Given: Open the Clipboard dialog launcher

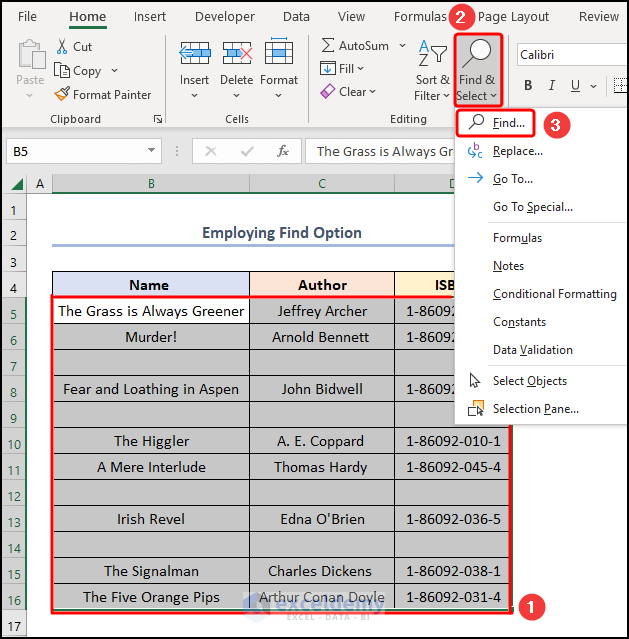Looking at the screenshot, I should tap(158, 119).
